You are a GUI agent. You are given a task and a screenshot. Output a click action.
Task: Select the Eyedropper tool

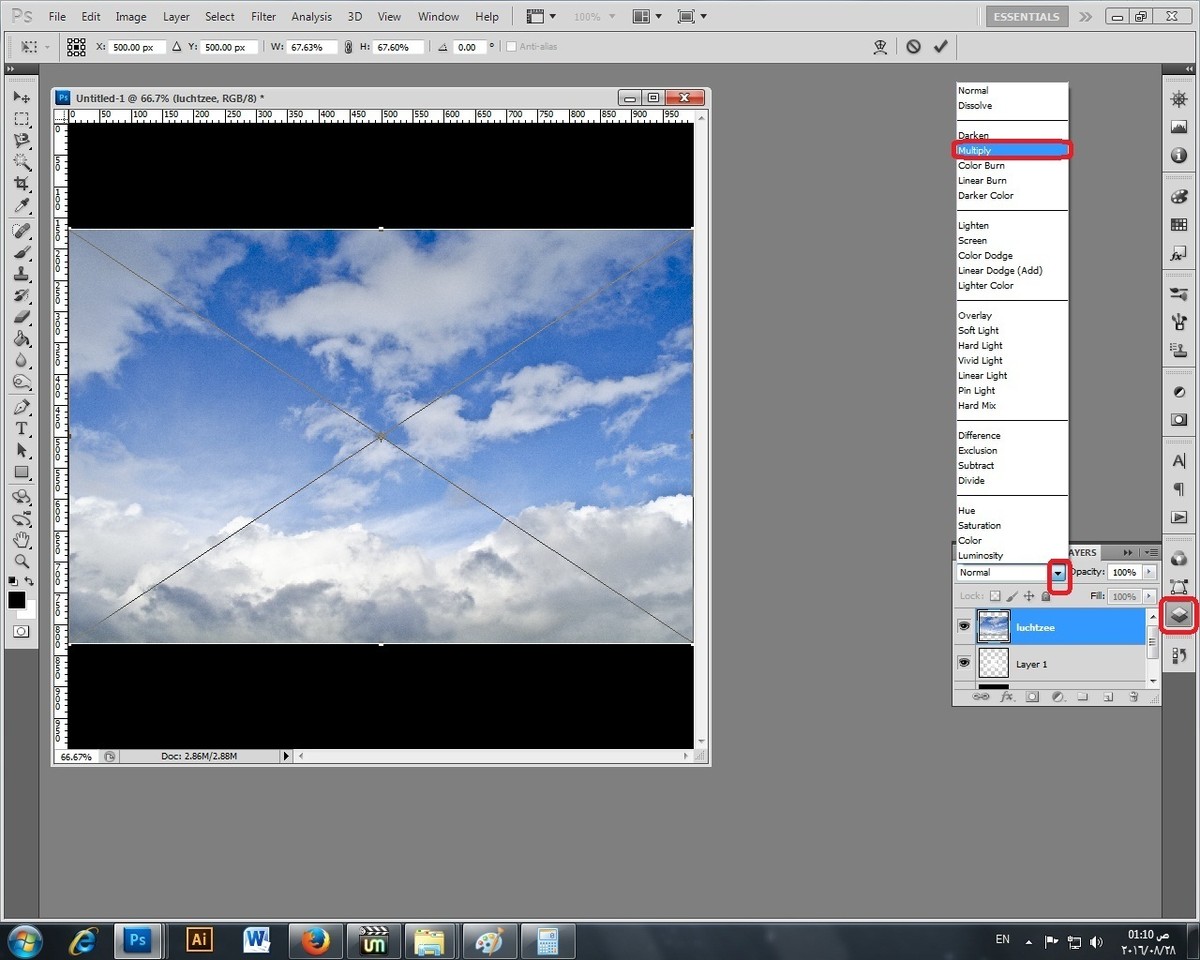coord(21,206)
